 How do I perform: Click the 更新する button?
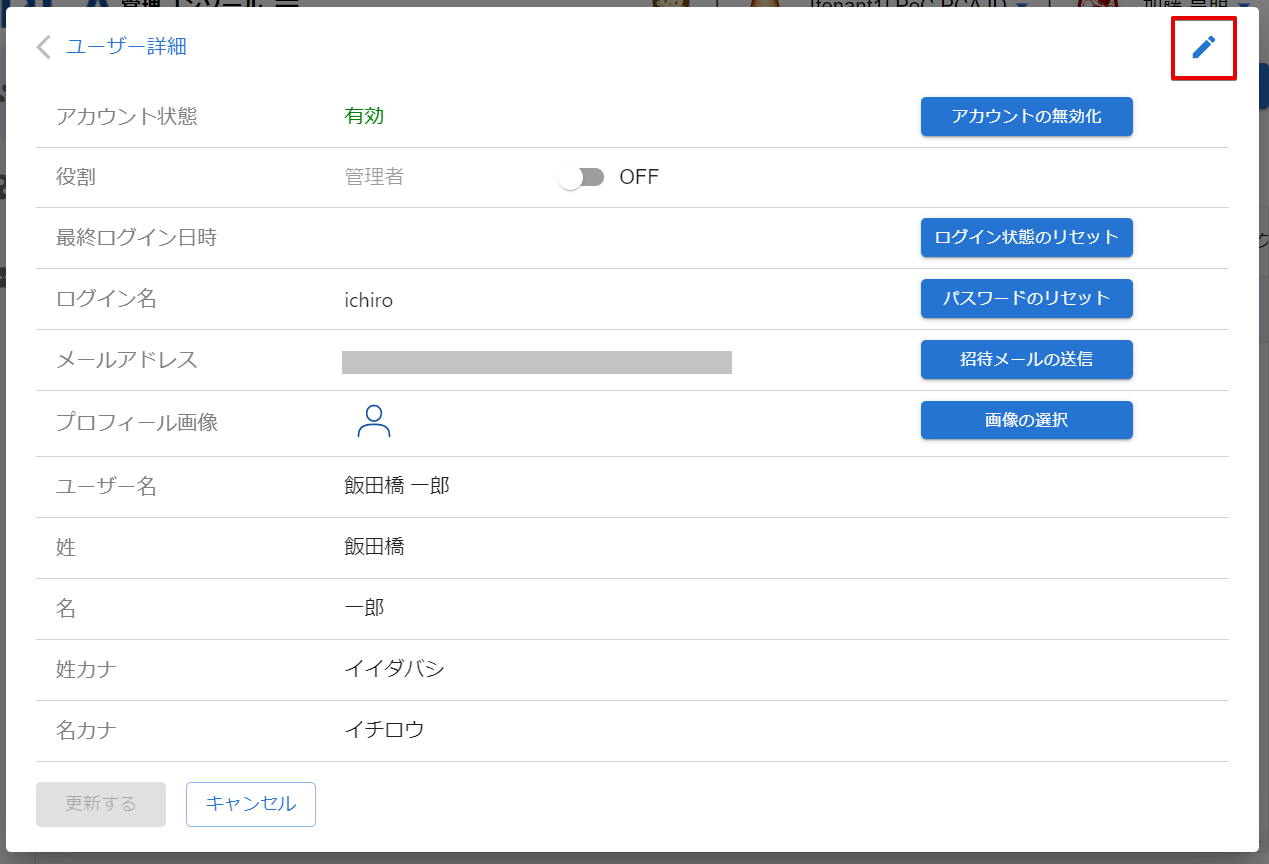[x=101, y=804]
